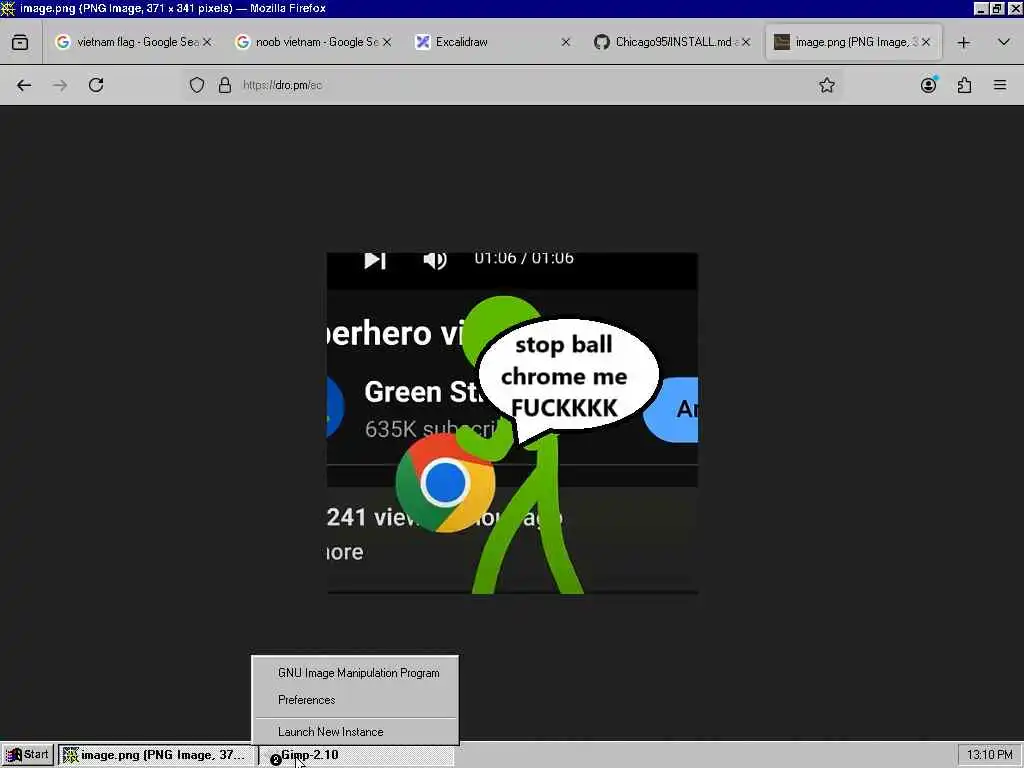The image size is (1024, 768).
Task: Activate image.png Firefox taskbar button
Action: (x=157, y=755)
